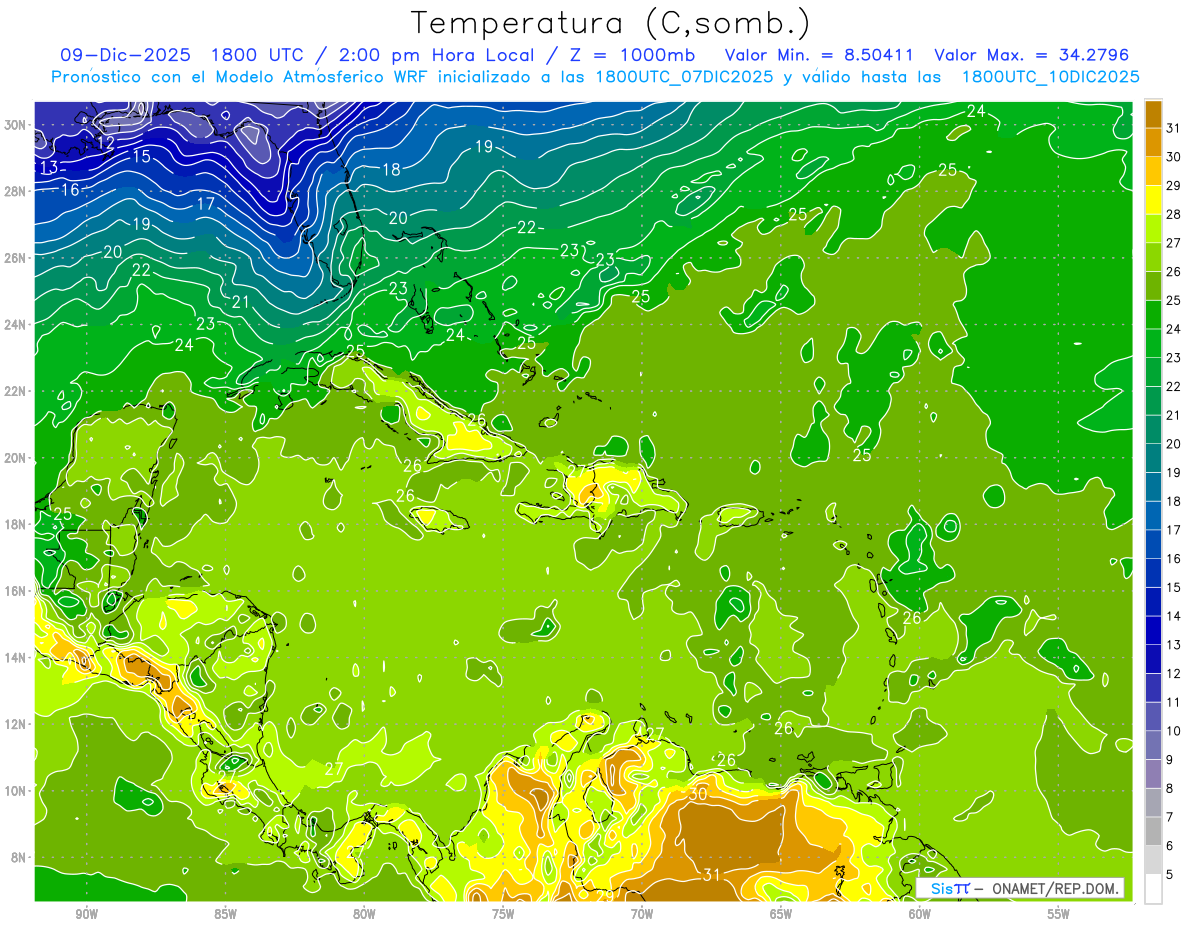Click the 20N latitude axis label
Screen dimensions: 1200x927
(17, 457)
